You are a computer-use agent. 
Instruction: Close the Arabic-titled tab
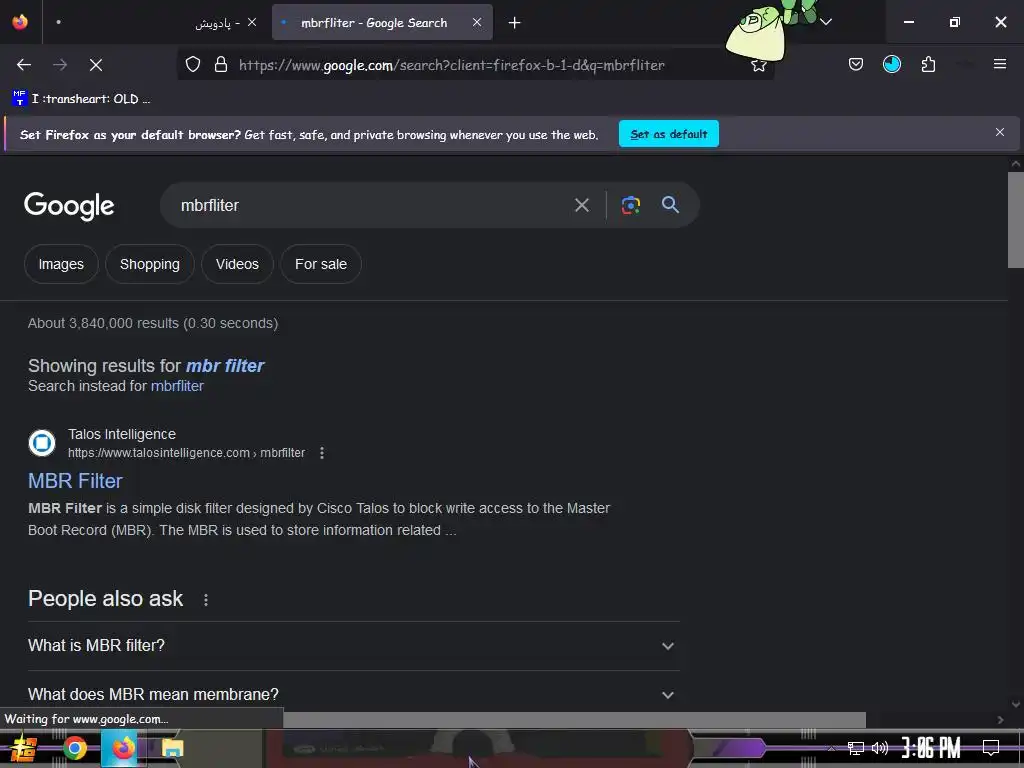(251, 22)
